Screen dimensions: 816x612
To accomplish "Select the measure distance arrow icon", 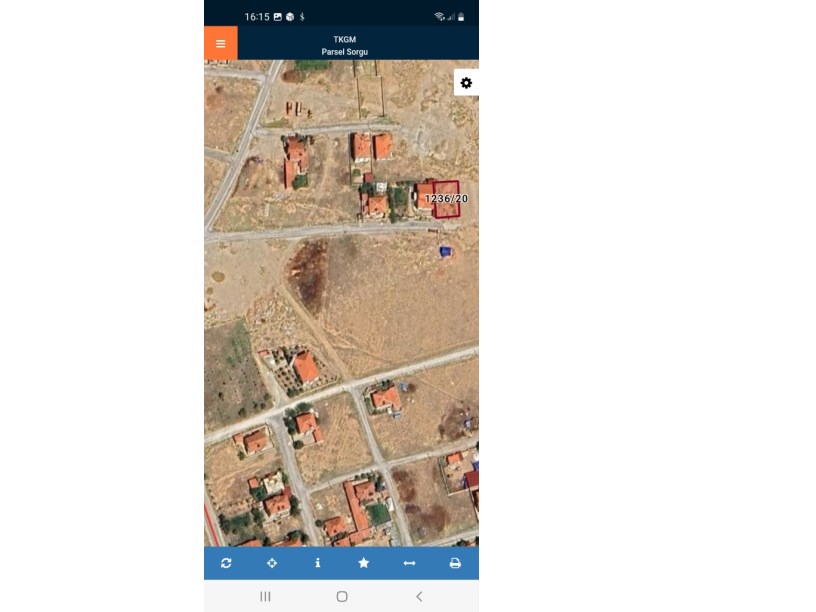I will click(410, 563).
